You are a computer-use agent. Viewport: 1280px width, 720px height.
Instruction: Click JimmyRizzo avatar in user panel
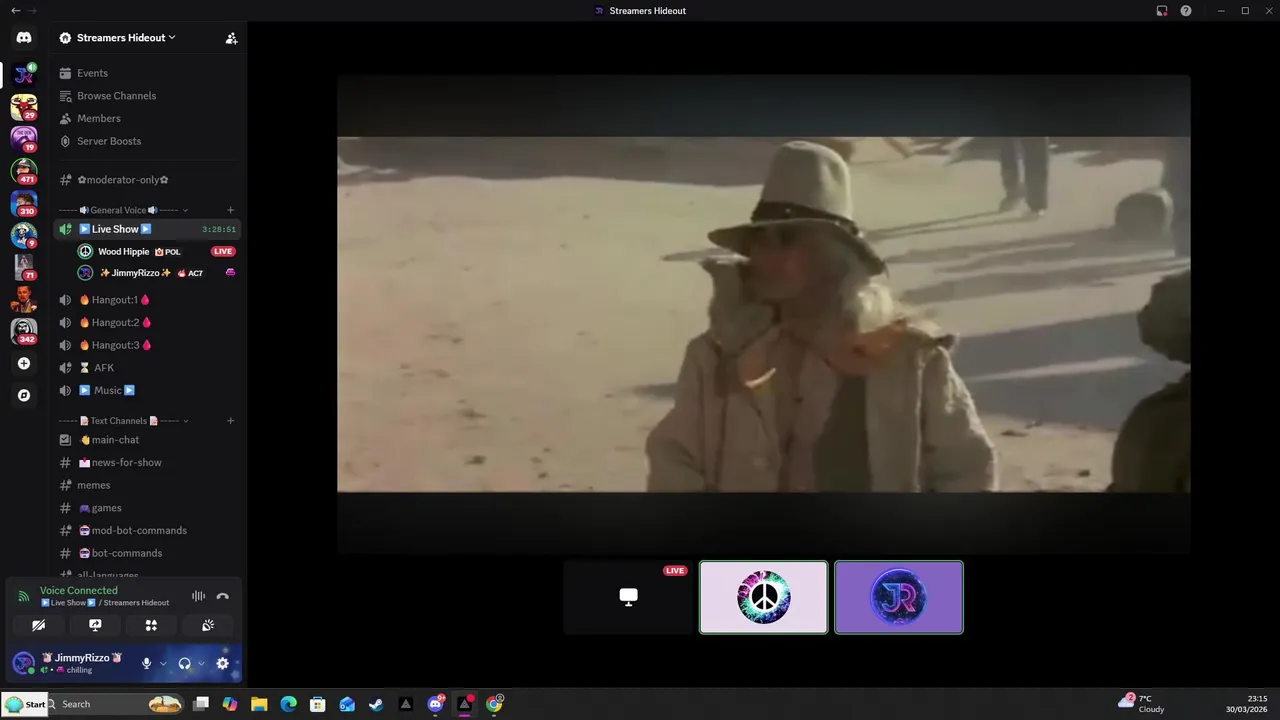[24, 663]
